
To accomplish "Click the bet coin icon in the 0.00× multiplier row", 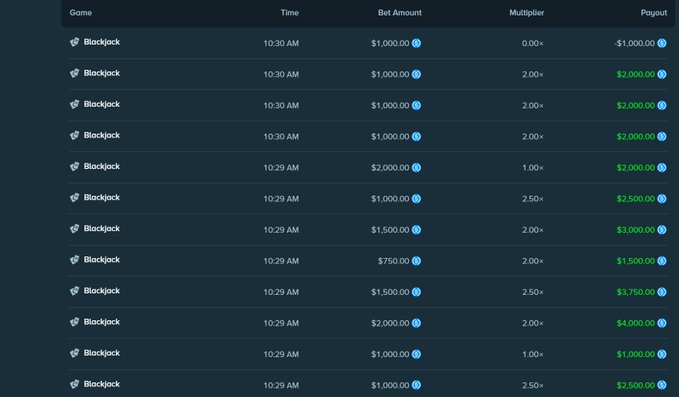I will coord(416,43).
